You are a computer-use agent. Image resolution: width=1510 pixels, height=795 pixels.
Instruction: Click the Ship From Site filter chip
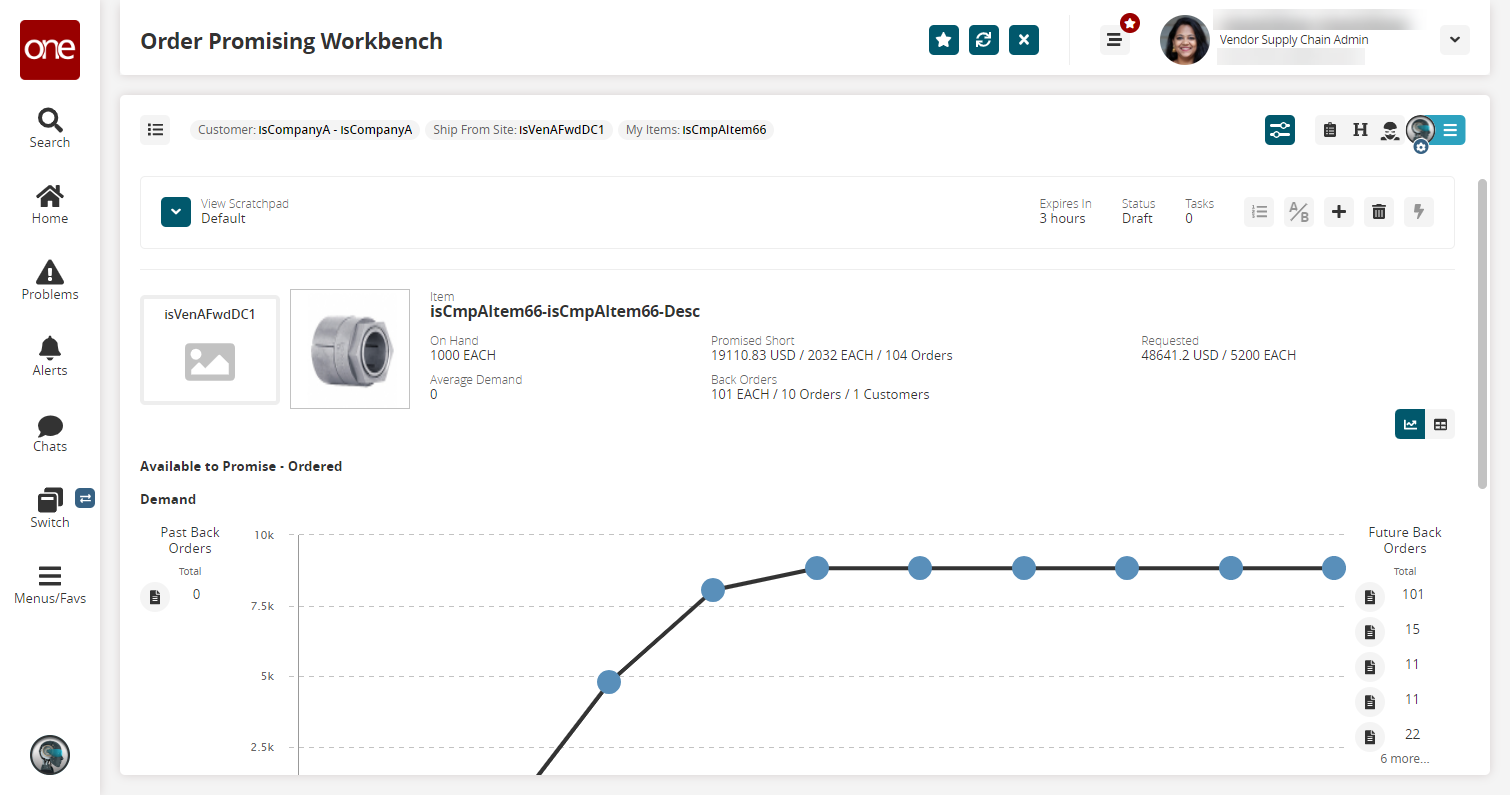519,130
